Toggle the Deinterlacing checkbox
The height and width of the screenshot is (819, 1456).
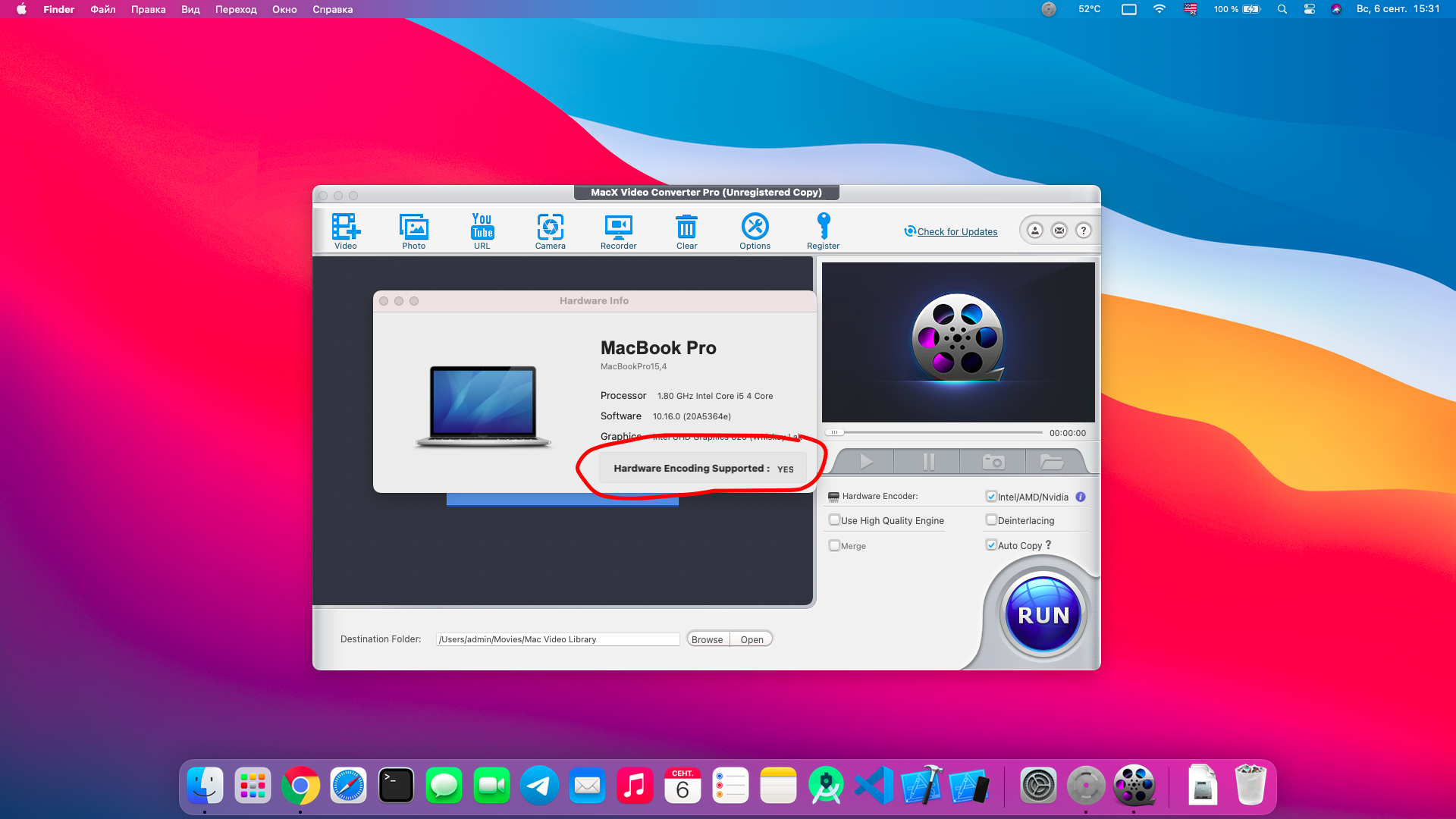tap(991, 520)
